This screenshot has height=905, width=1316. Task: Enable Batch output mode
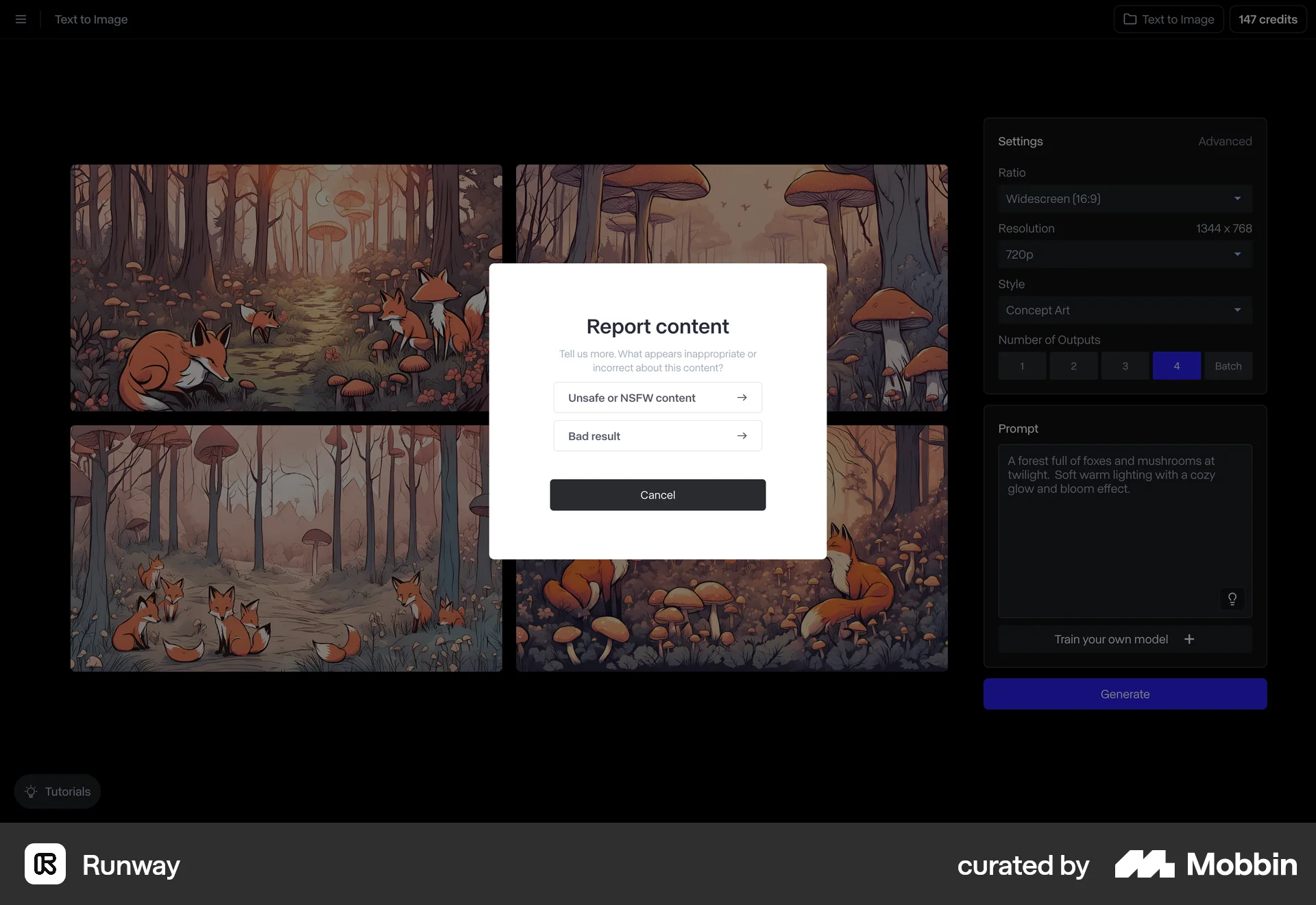1228,365
